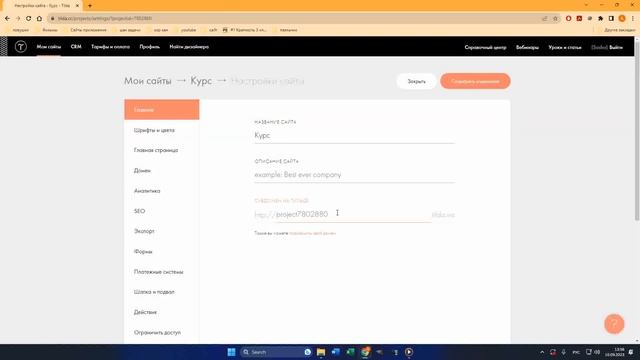Image resolution: width=640 pixels, height=360 pixels.
Task: Reload the page with the refresh icon
Action: pyautogui.click(x=28, y=18)
